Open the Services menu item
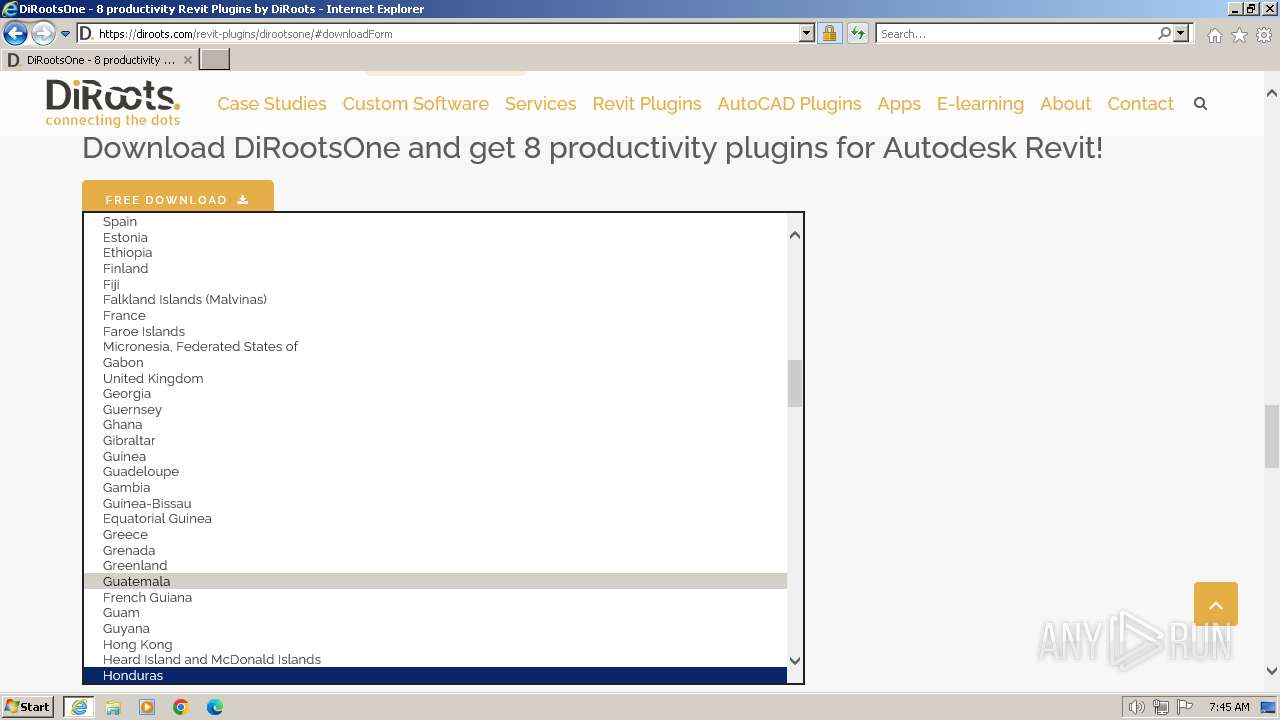This screenshot has height=720, width=1280. [x=540, y=104]
